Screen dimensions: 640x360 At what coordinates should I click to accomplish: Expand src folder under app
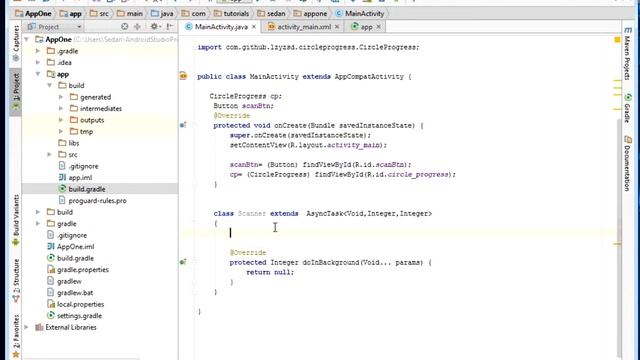[49, 154]
